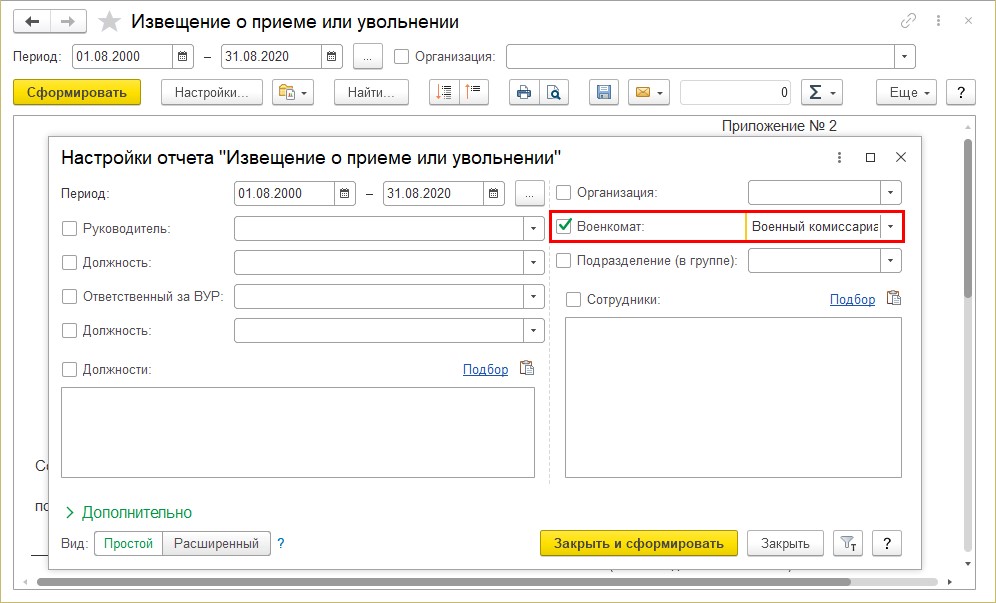This screenshot has width=996, height=603.
Task: Open settings dialog three-dot menu
Action: pyautogui.click(x=839, y=158)
